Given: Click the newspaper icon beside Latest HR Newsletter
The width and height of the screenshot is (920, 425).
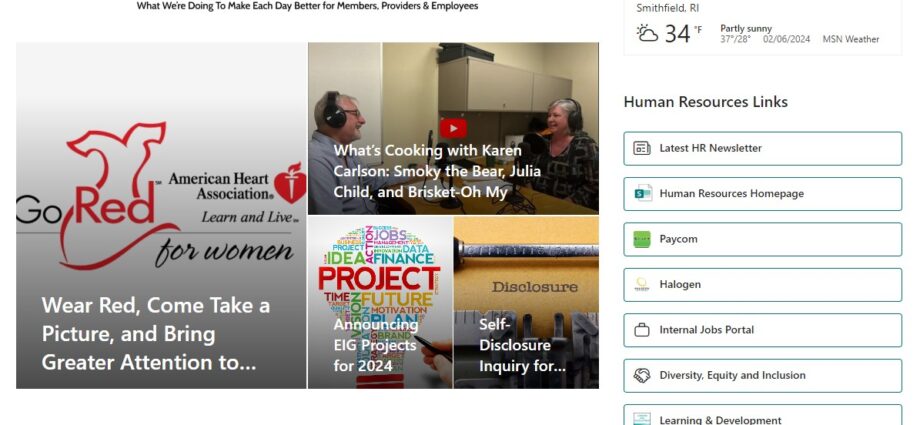Looking at the screenshot, I should pyautogui.click(x=642, y=148).
